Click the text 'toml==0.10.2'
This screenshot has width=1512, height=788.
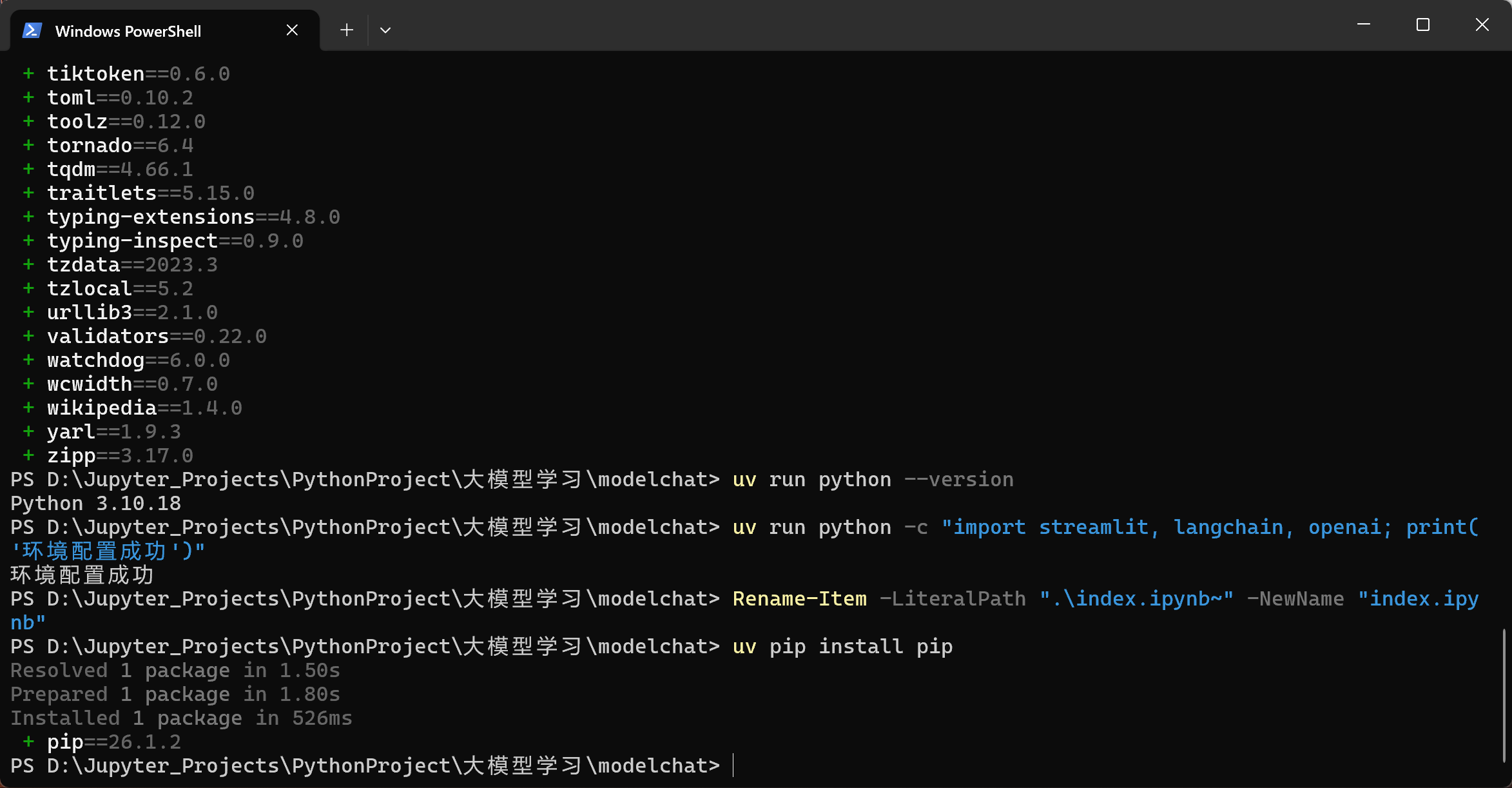(x=120, y=97)
